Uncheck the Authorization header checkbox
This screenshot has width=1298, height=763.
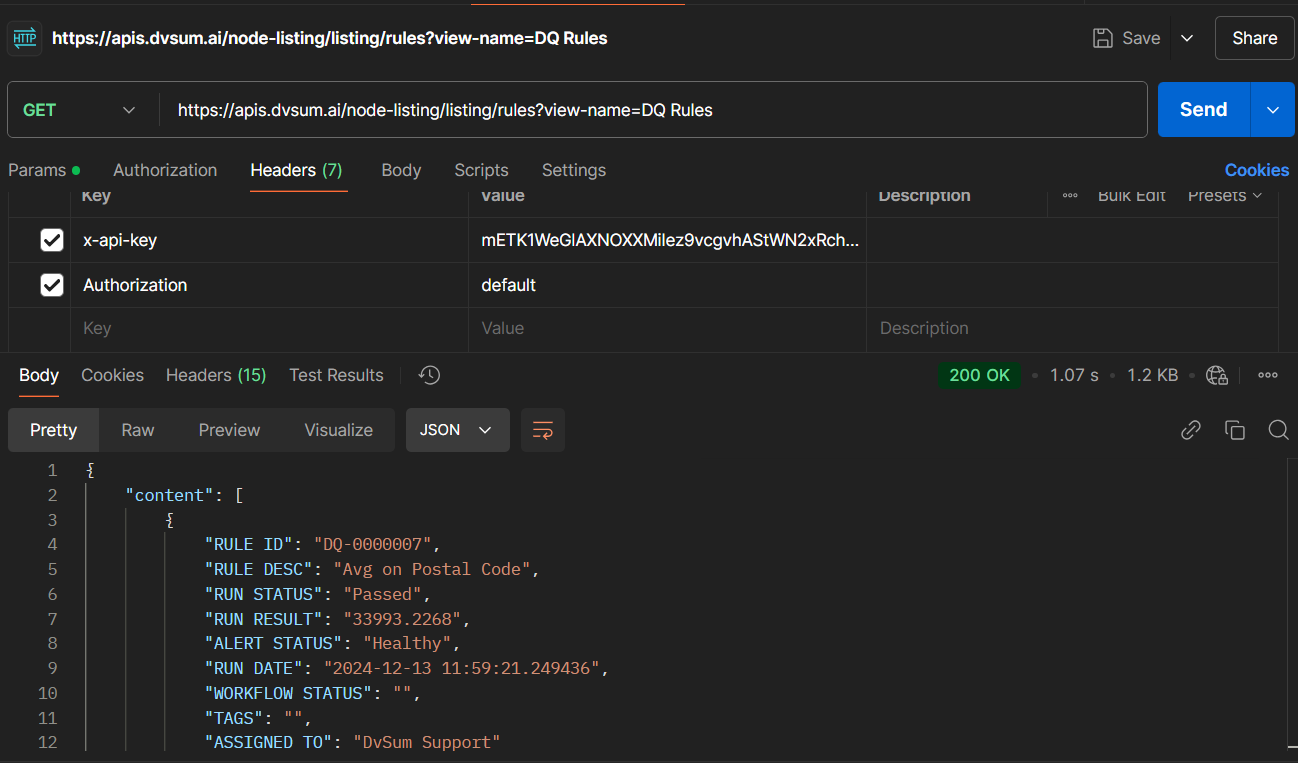[52, 285]
